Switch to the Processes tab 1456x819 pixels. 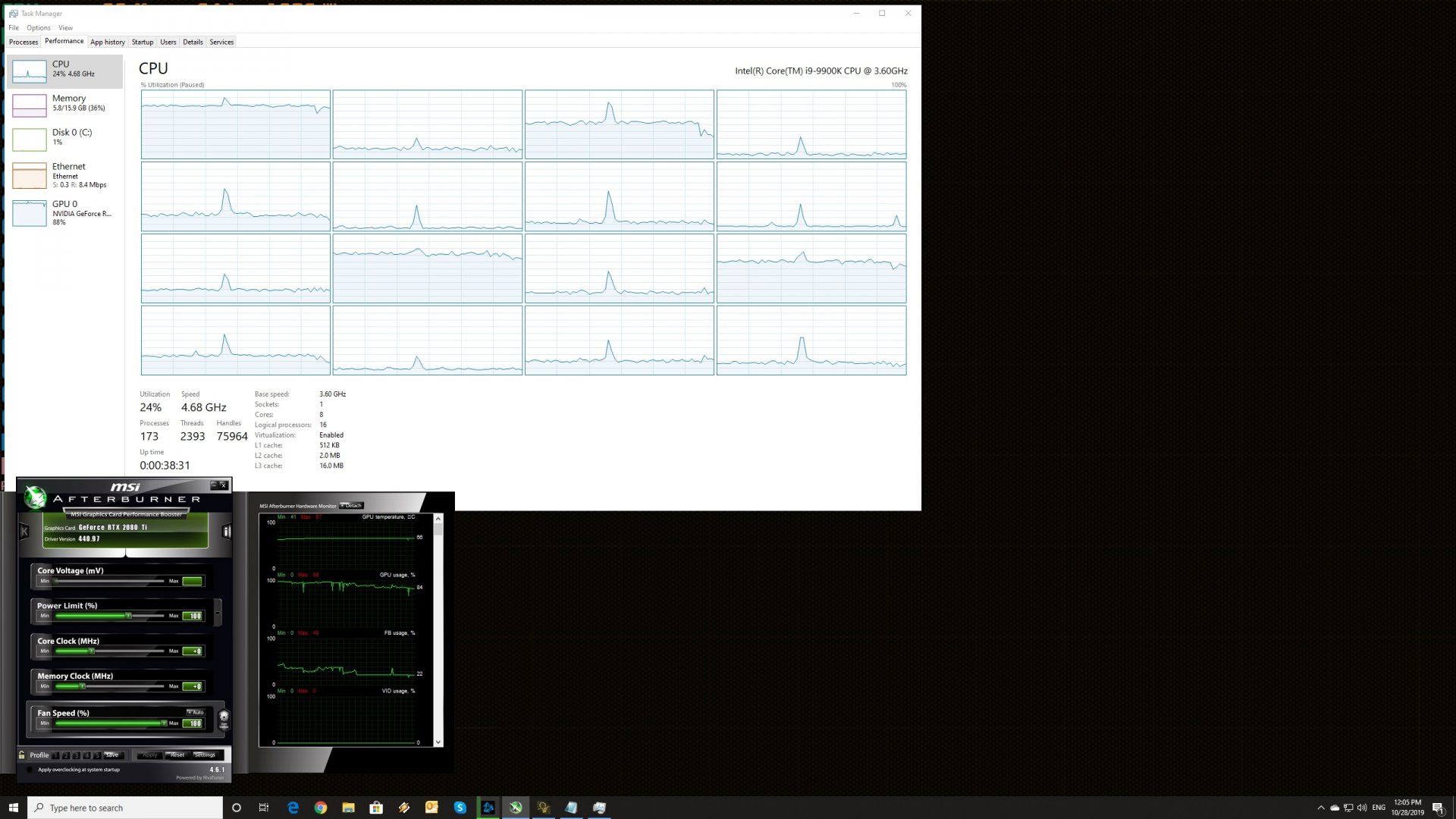coord(24,42)
